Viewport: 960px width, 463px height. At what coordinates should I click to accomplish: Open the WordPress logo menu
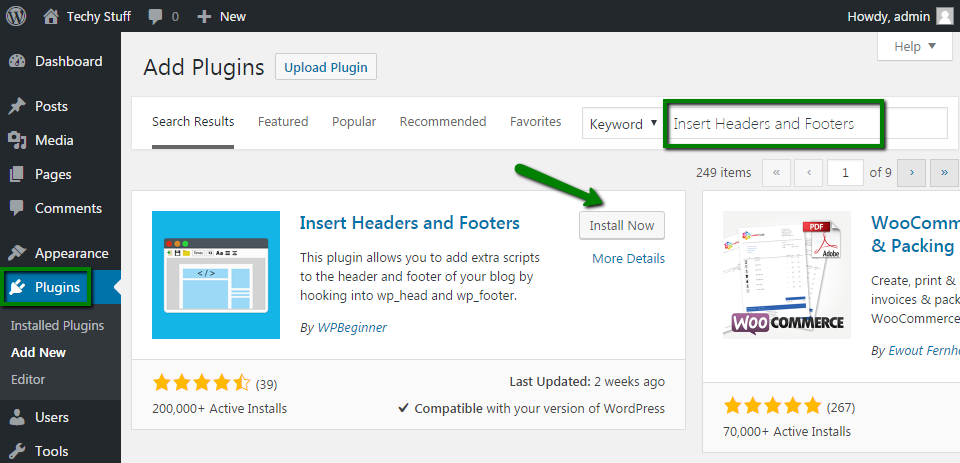click(16, 17)
